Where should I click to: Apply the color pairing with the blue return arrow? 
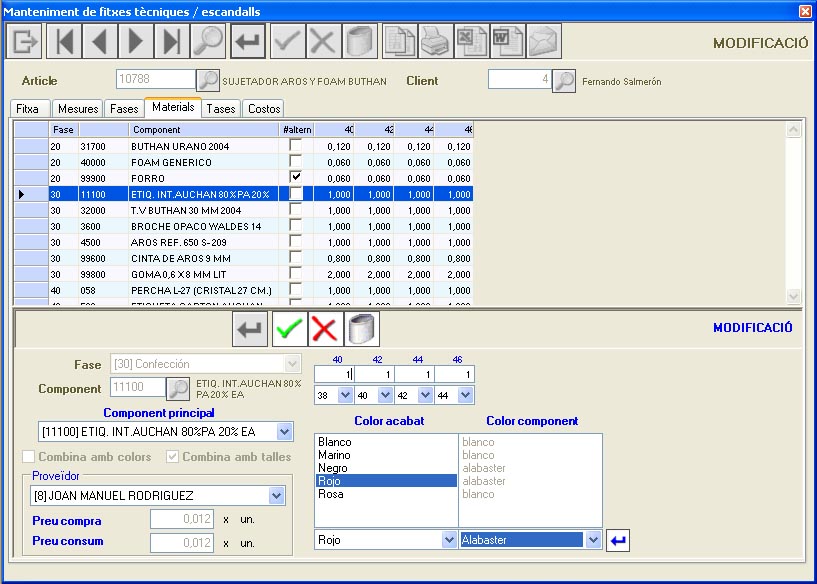click(618, 540)
